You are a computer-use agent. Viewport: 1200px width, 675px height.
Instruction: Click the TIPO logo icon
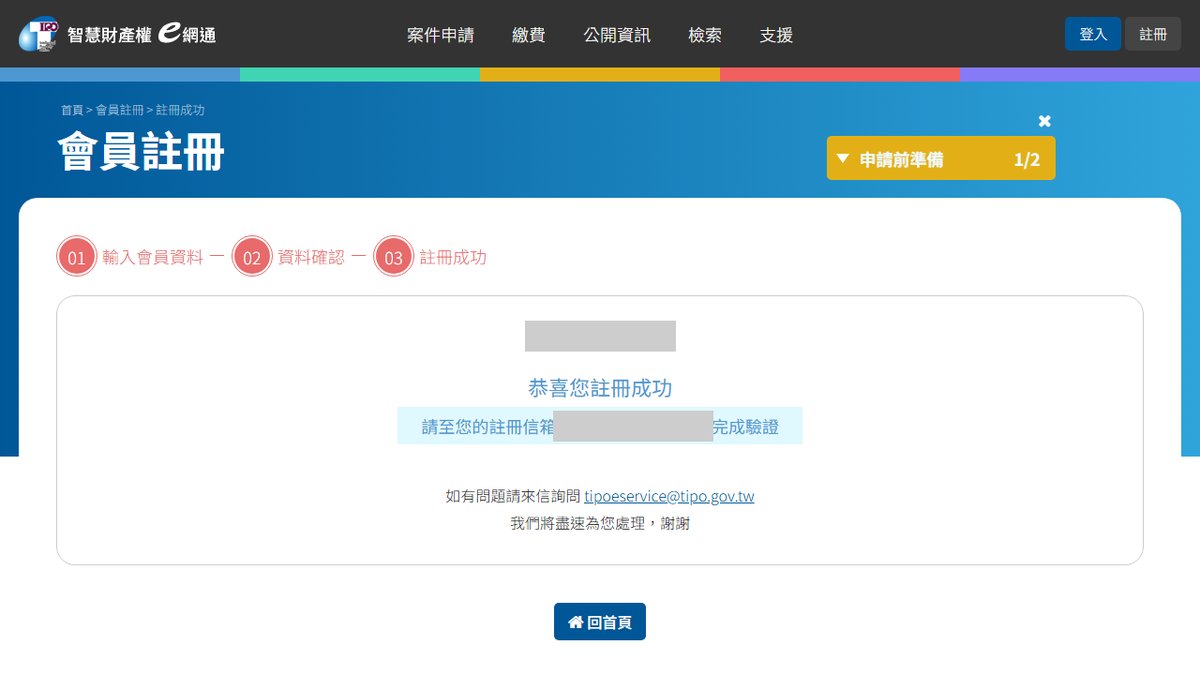[38, 34]
